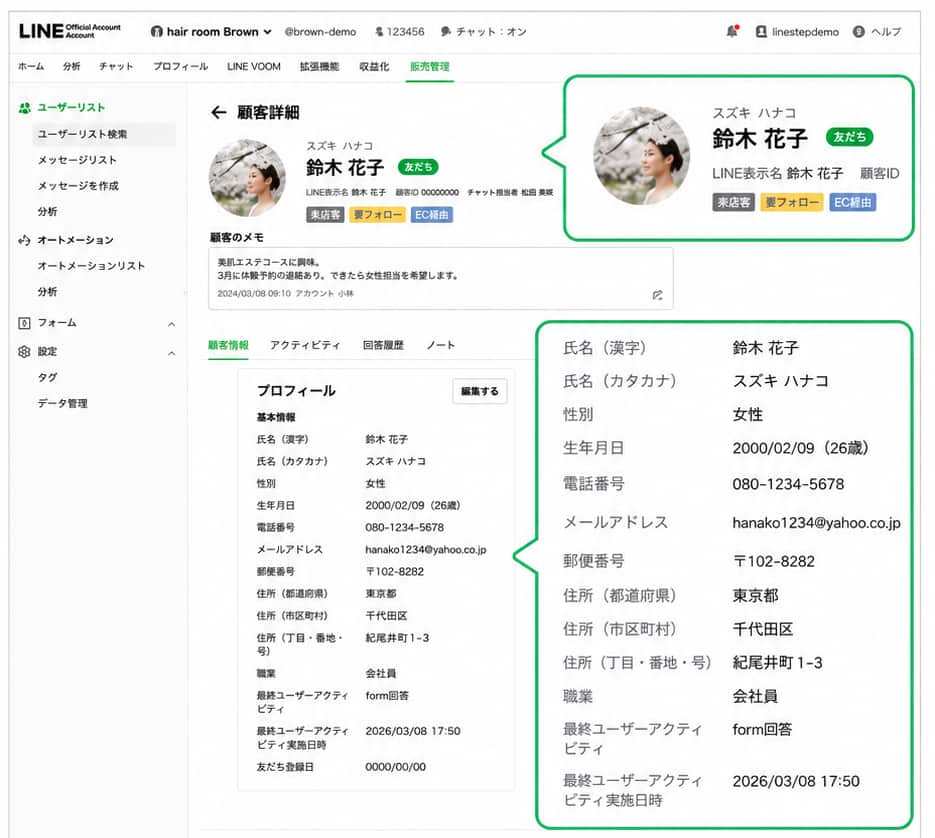Click the ヘルプ link in header
This screenshot has height=838, width=935.
tap(886, 32)
